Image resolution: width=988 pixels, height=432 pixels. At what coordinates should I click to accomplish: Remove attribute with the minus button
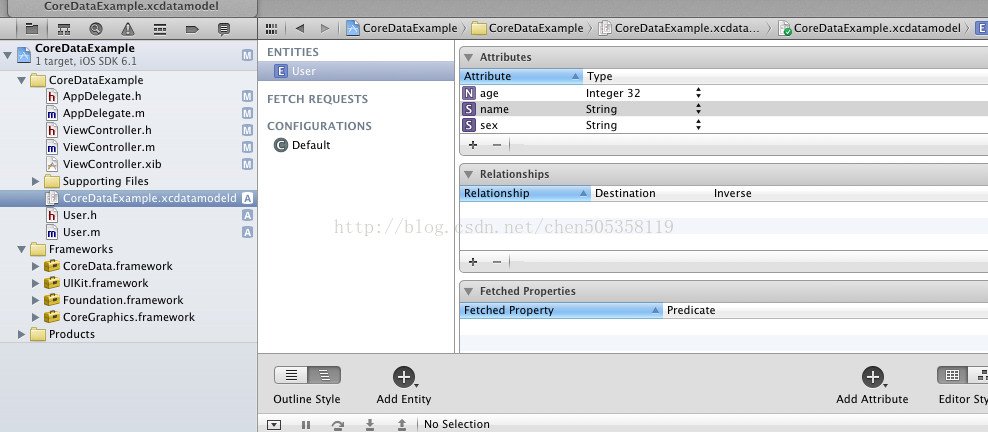pyautogui.click(x=497, y=145)
